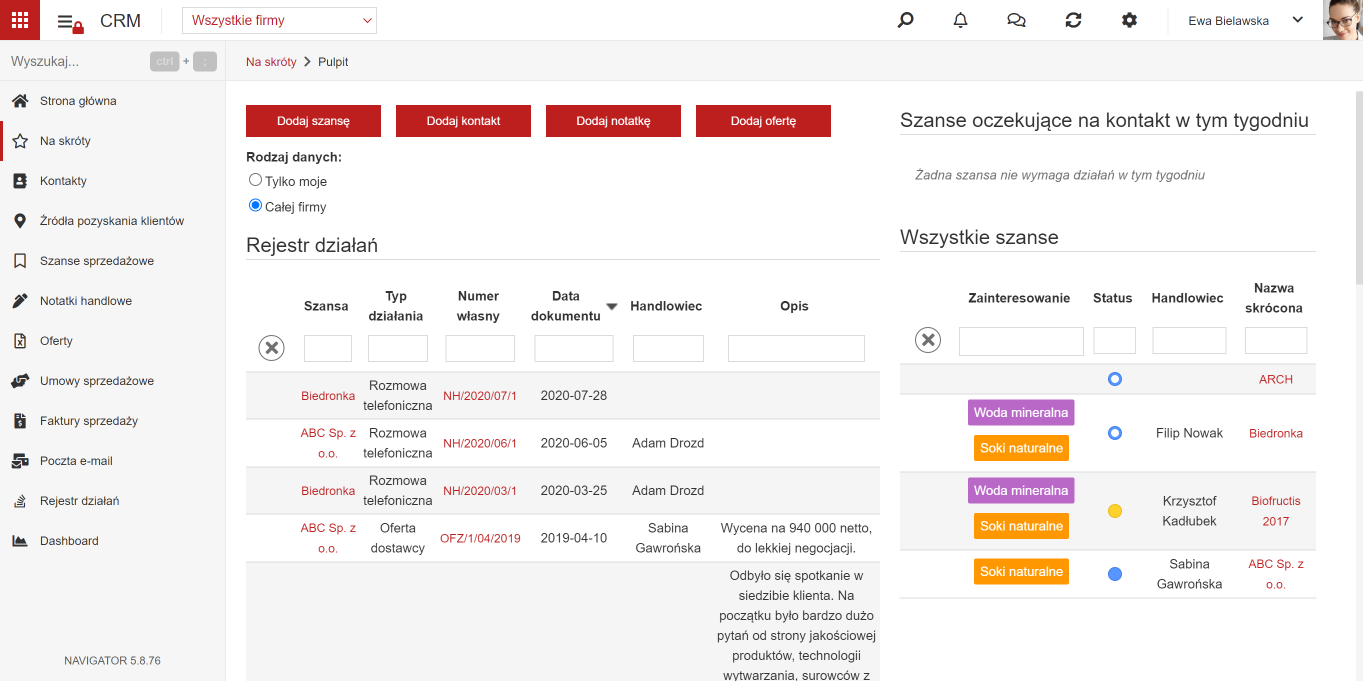This screenshot has height=681, width=1363.
Task: Select the Tylko moje radio option
Action: [255, 180]
